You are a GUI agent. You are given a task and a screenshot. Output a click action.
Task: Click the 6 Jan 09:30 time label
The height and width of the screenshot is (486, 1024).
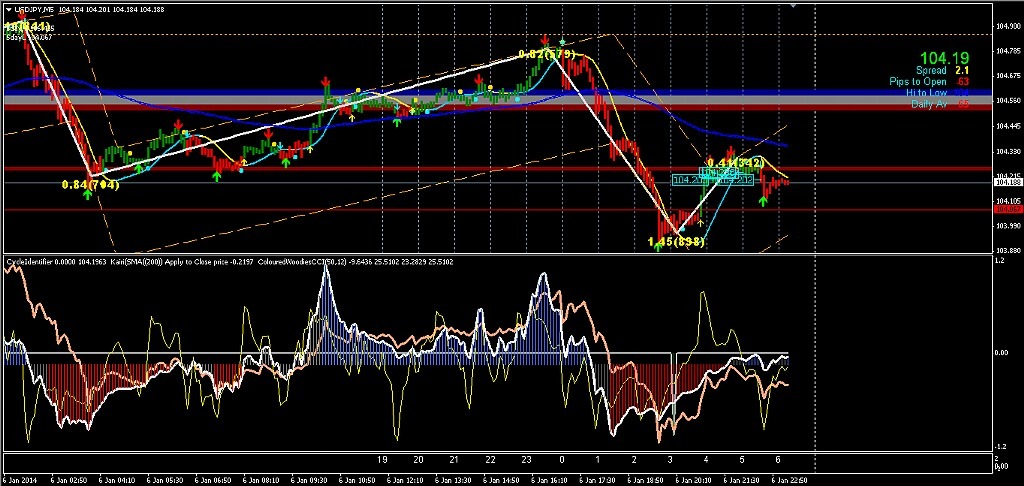tap(308, 480)
